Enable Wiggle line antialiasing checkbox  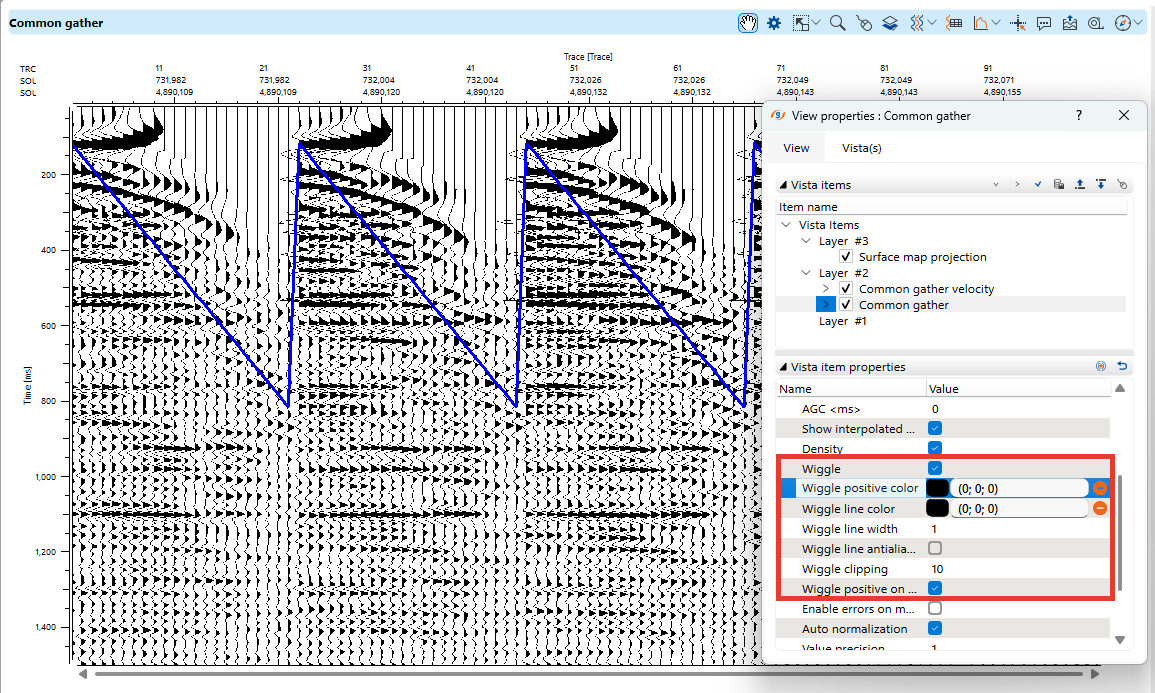[x=935, y=549]
